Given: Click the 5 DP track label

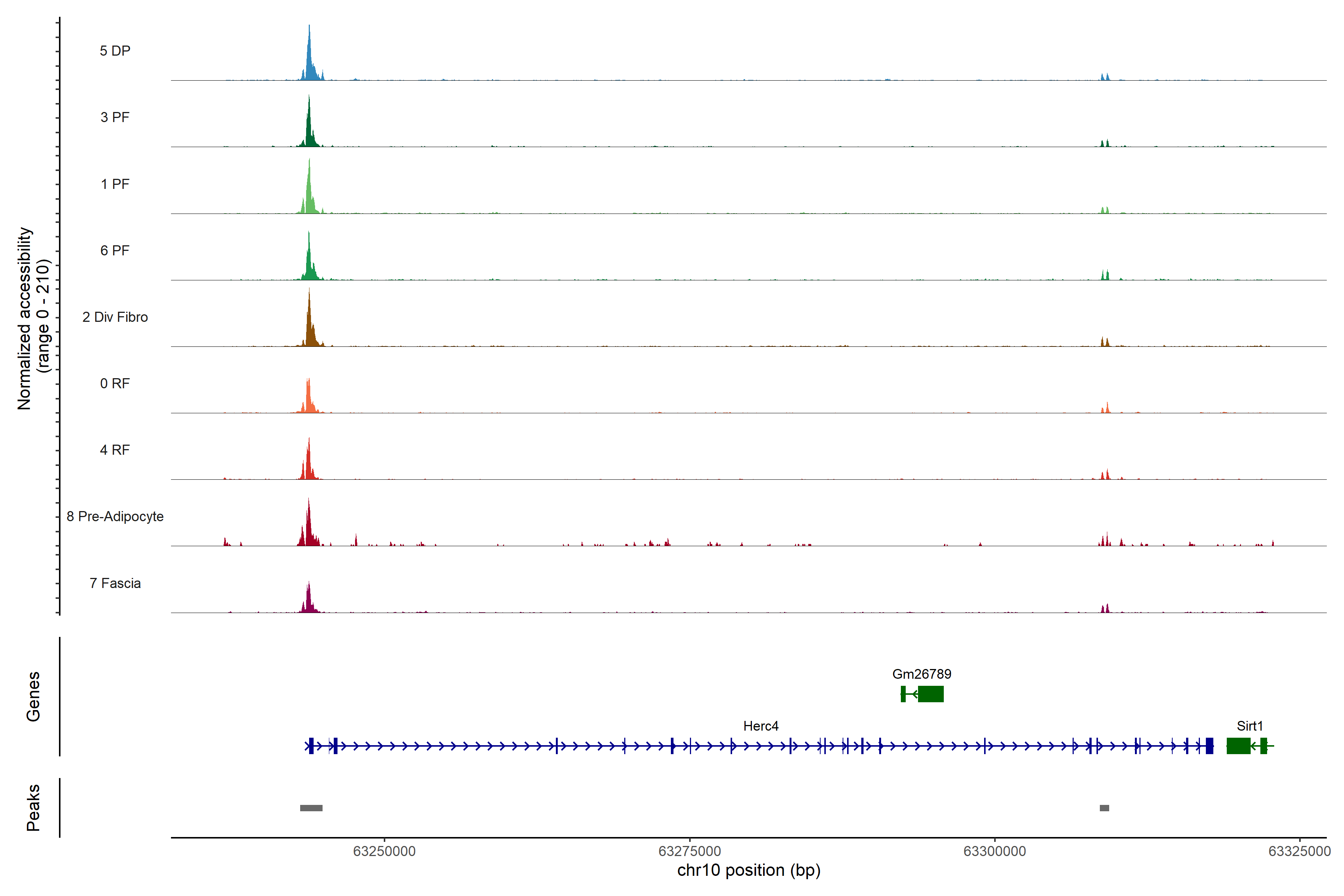Looking at the screenshot, I should (115, 51).
